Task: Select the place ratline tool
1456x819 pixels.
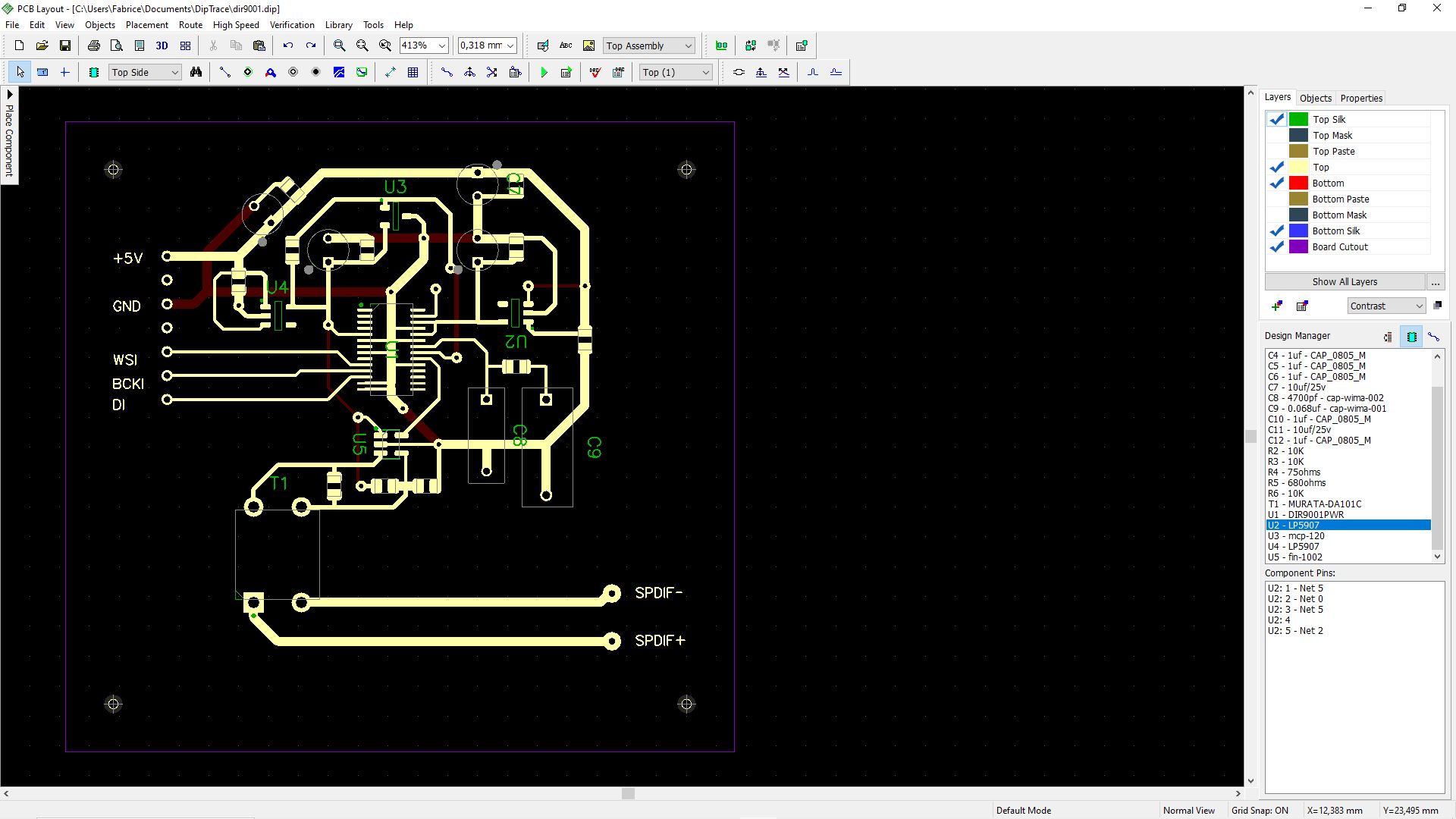Action: pyautogui.click(x=225, y=72)
